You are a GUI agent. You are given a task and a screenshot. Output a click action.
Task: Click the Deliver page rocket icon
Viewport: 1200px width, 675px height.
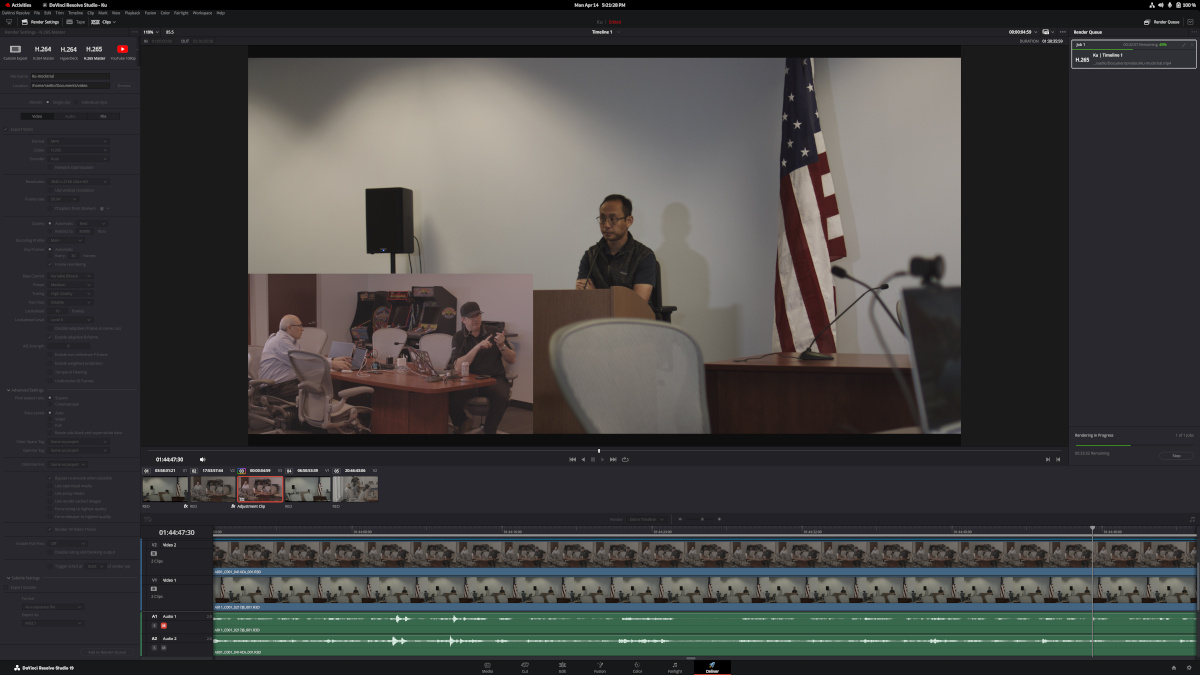712,667
